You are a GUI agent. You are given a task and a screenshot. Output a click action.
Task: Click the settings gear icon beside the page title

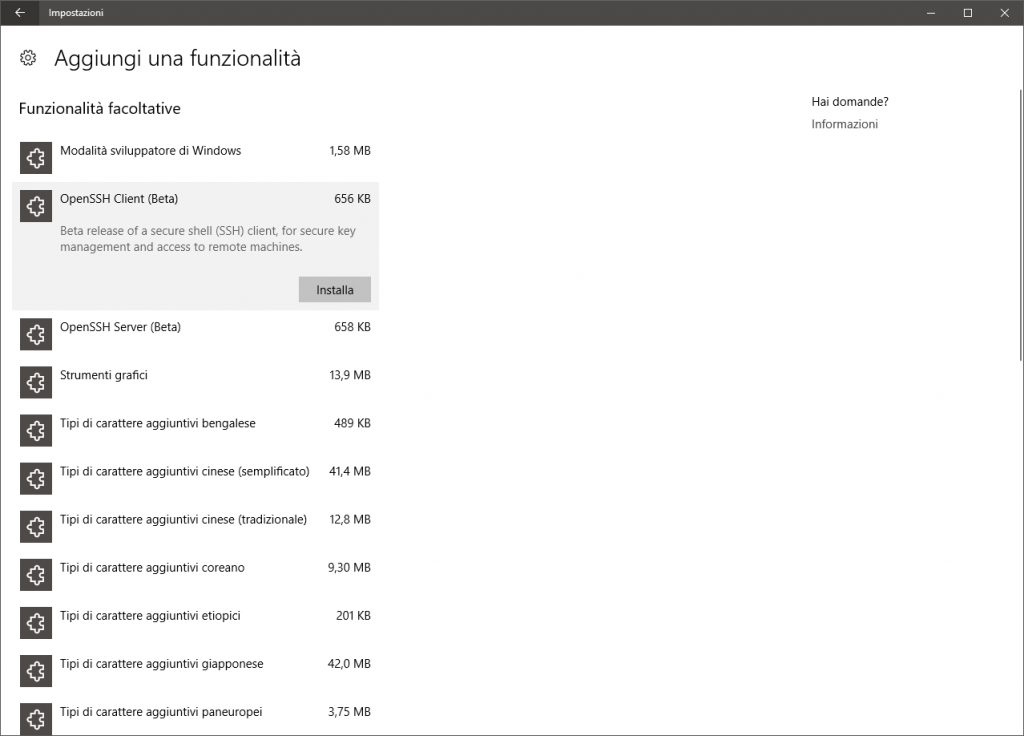28,58
